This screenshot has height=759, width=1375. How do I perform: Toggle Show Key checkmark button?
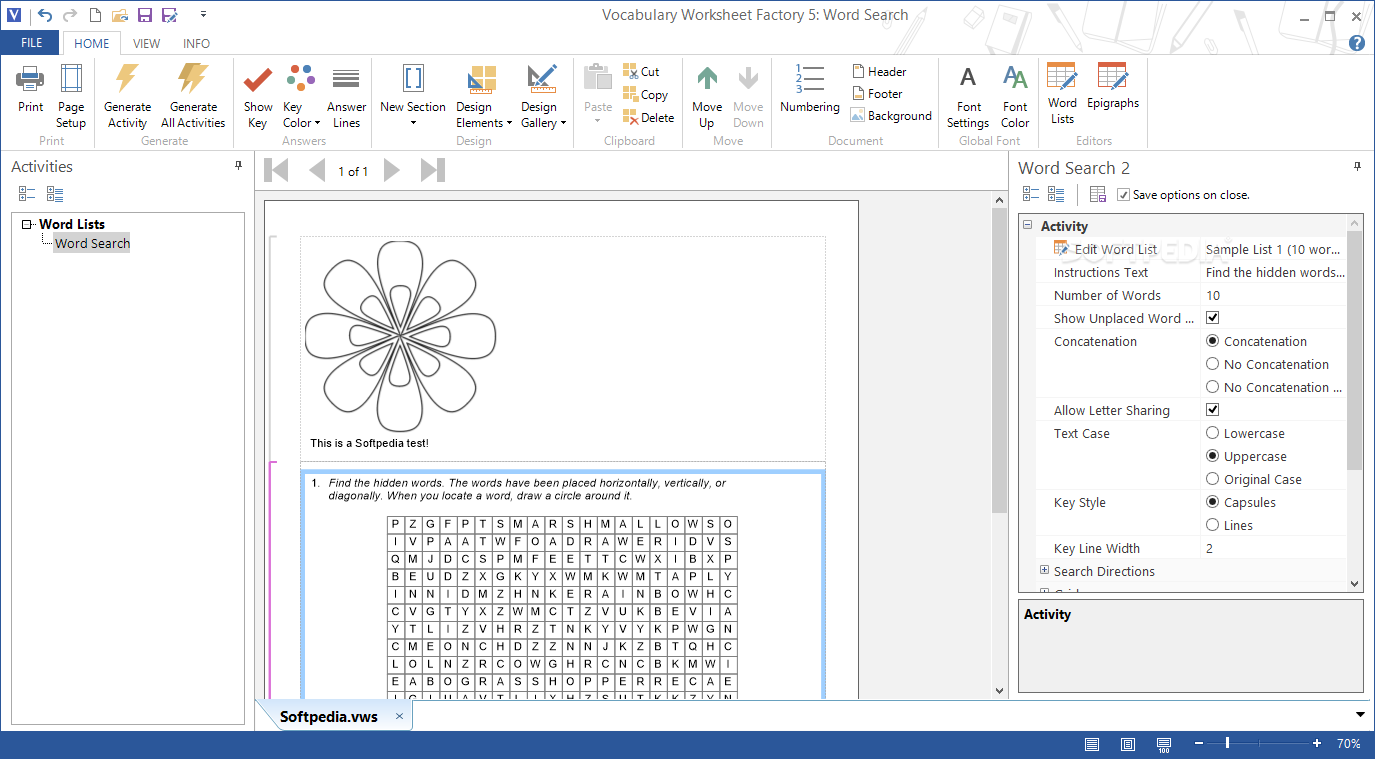pos(257,95)
